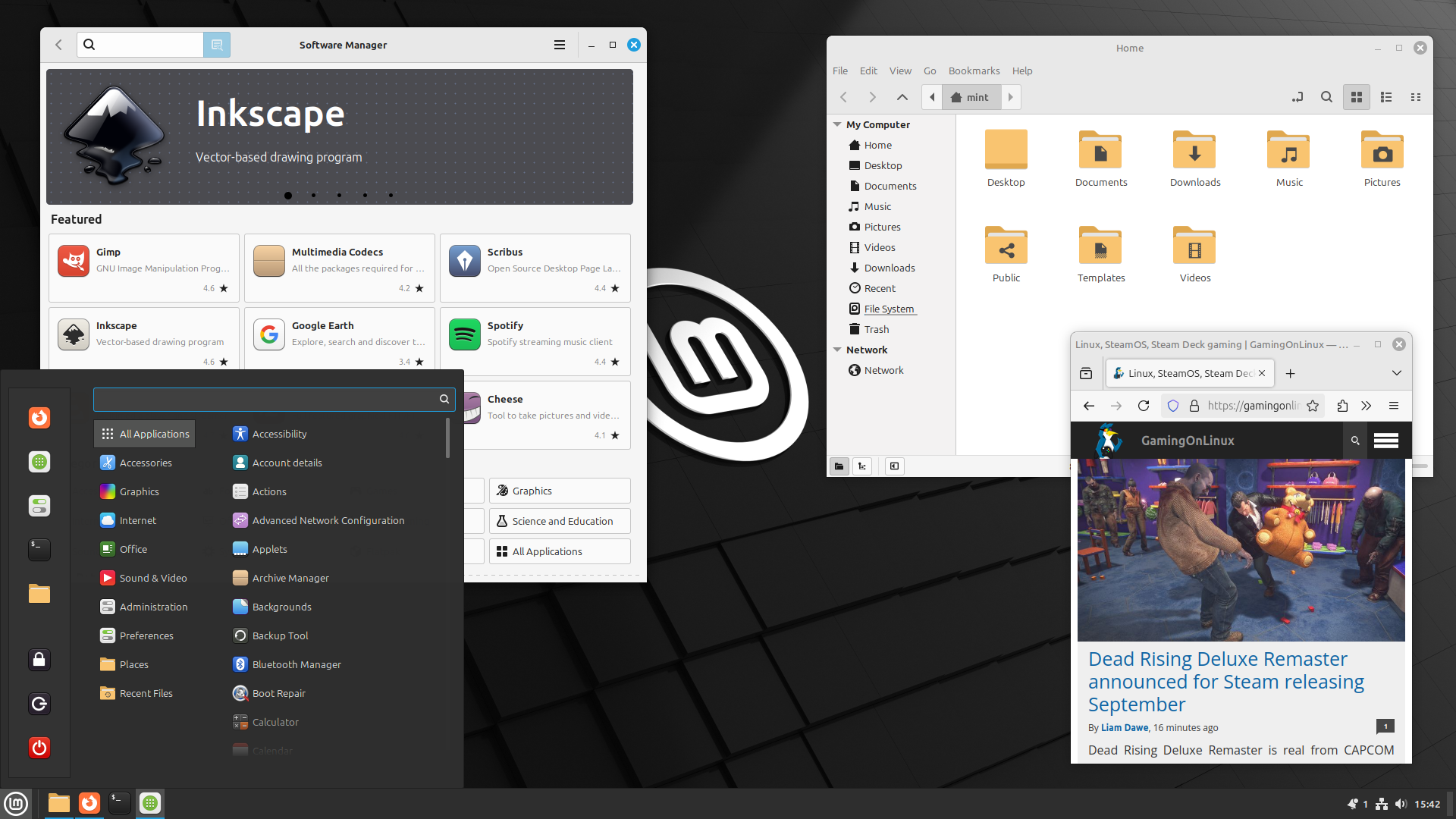Image resolution: width=1456 pixels, height=819 pixels.
Task: Toggle the location entry button in the file manager
Action: pyautogui.click(x=1298, y=97)
